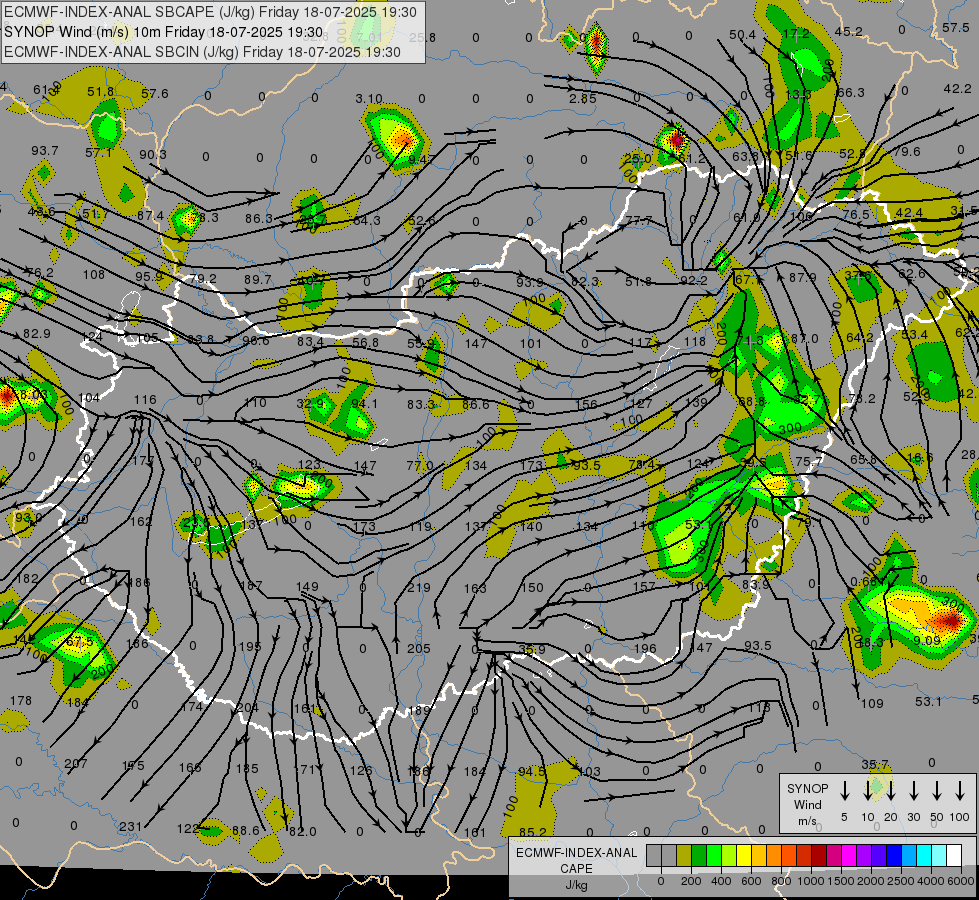
Task: Click the 6000 tick label on colorbar
Action: tap(961, 881)
